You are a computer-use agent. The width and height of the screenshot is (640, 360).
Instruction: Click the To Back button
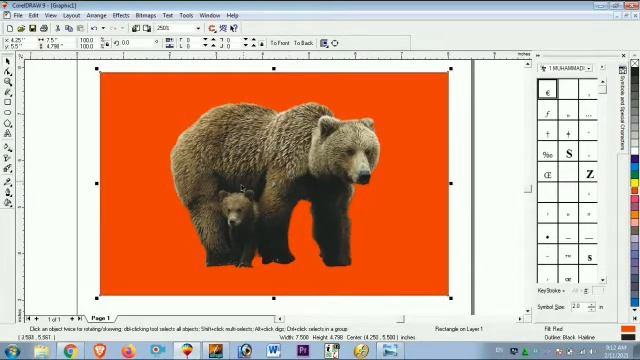[x=303, y=43]
